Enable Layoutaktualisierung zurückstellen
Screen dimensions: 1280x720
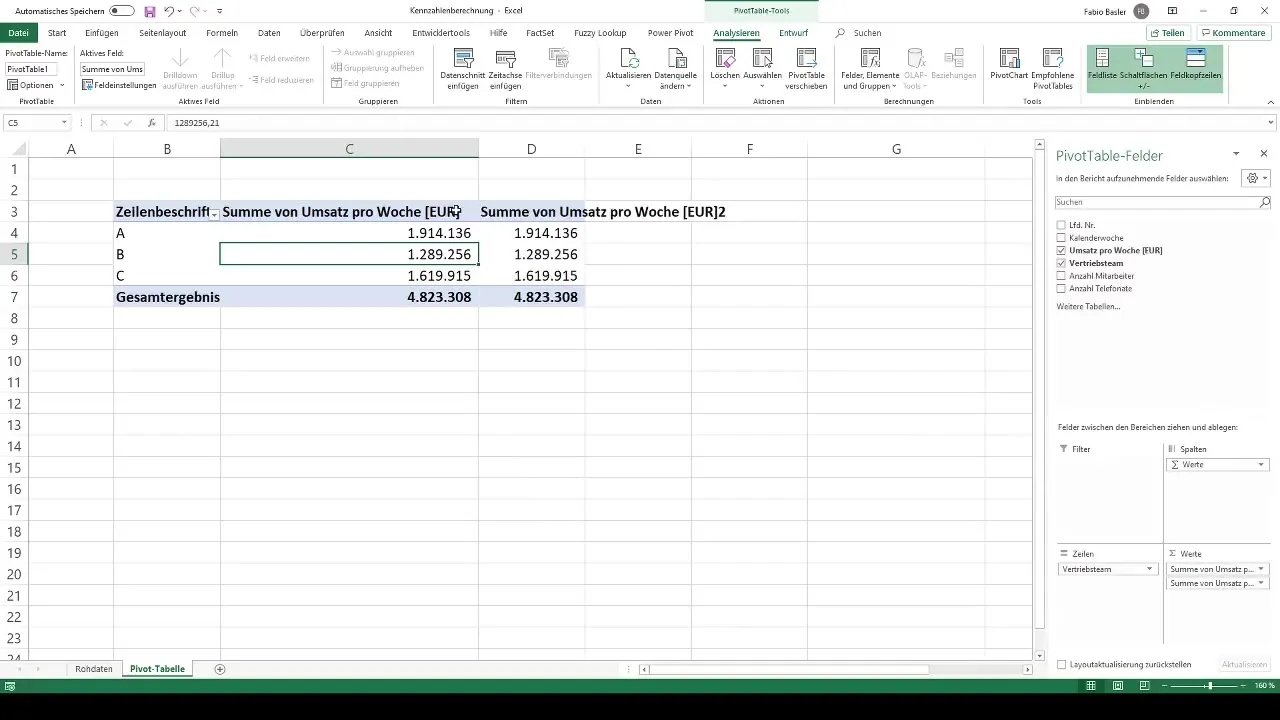point(1062,664)
